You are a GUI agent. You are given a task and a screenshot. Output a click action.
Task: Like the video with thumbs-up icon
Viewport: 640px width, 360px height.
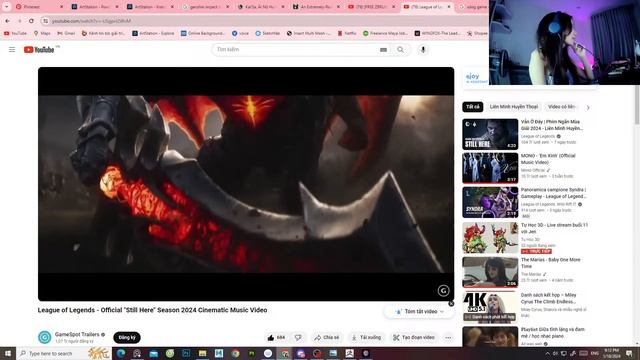(276, 338)
